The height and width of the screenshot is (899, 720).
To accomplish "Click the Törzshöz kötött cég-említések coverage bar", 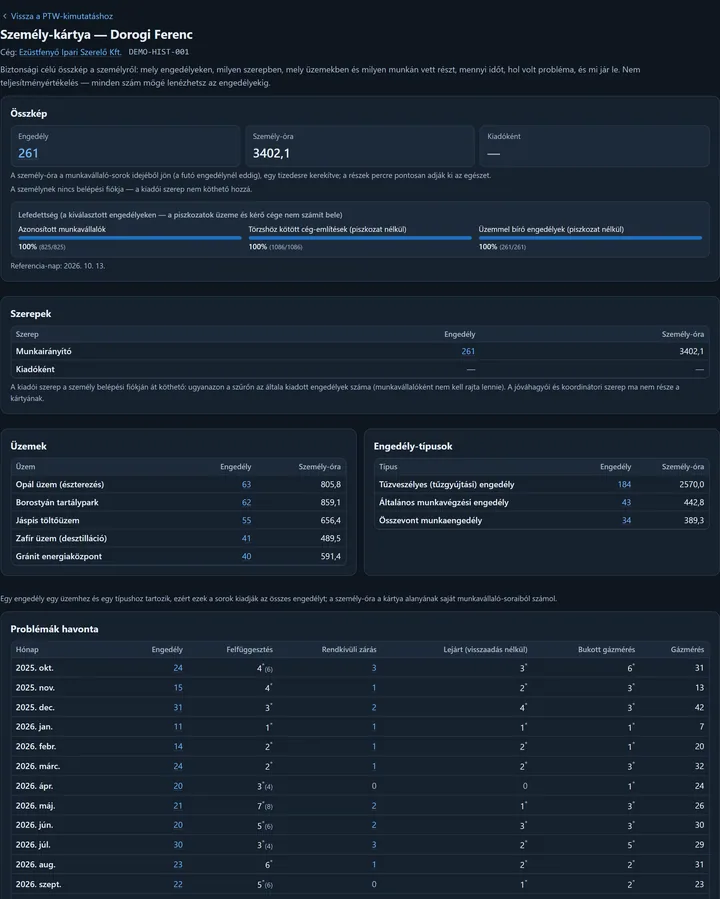I will click(x=360, y=238).
